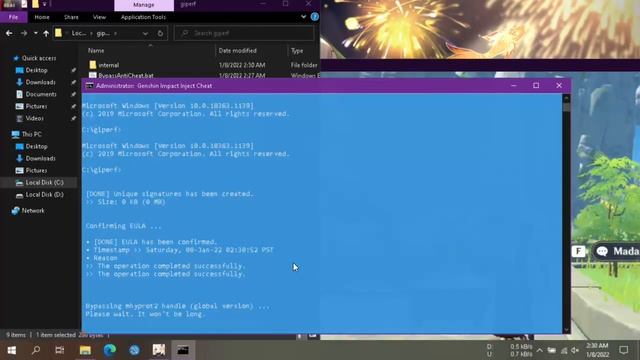Open pinned Pictures under Quick access
640x360 pixels.
(x=36, y=107)
